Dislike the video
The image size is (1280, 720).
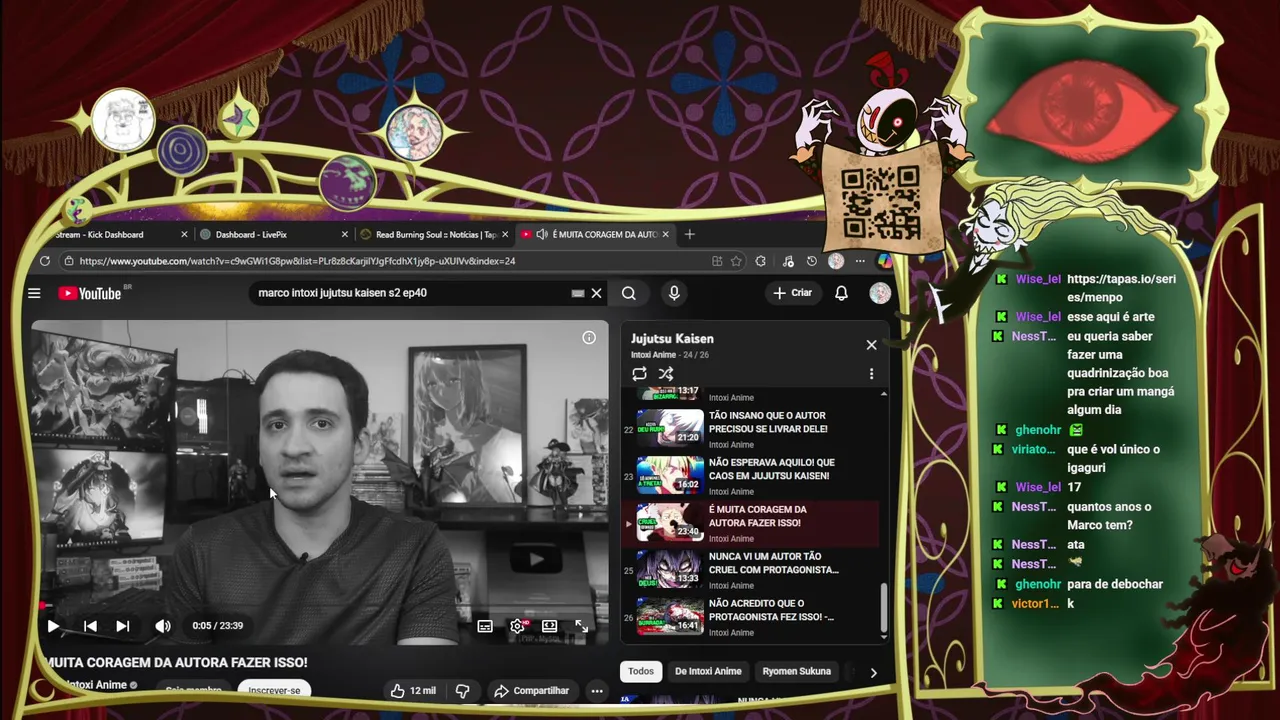462,691
